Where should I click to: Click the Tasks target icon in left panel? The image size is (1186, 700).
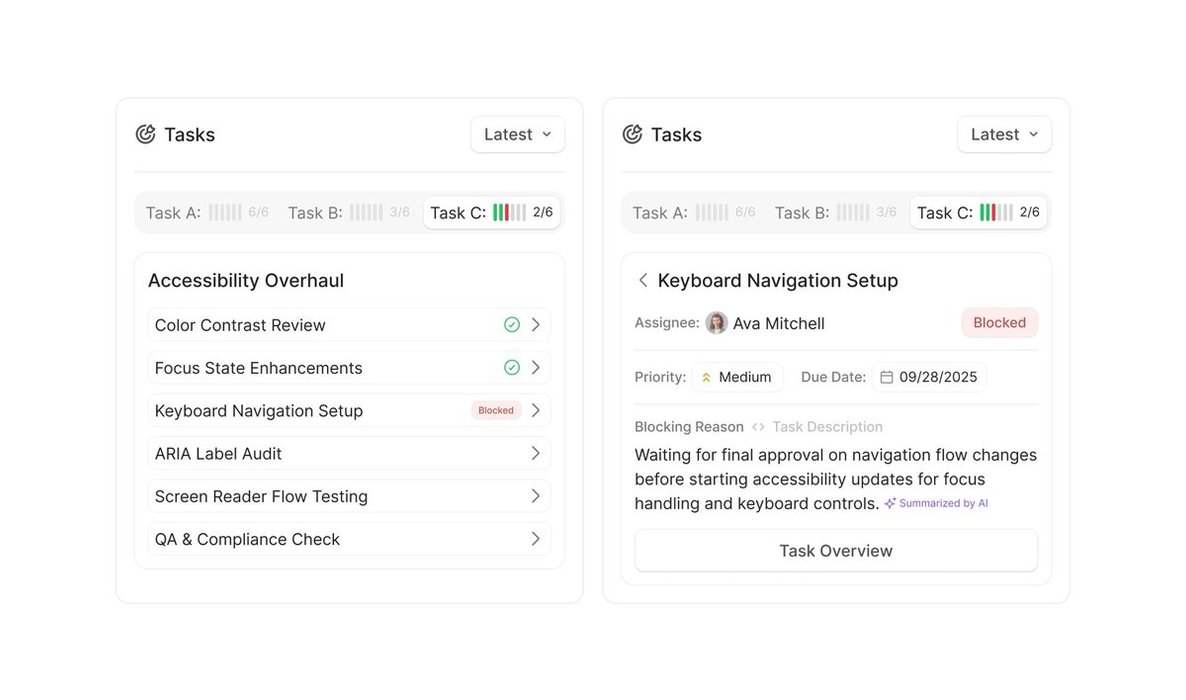coord(146,134)
